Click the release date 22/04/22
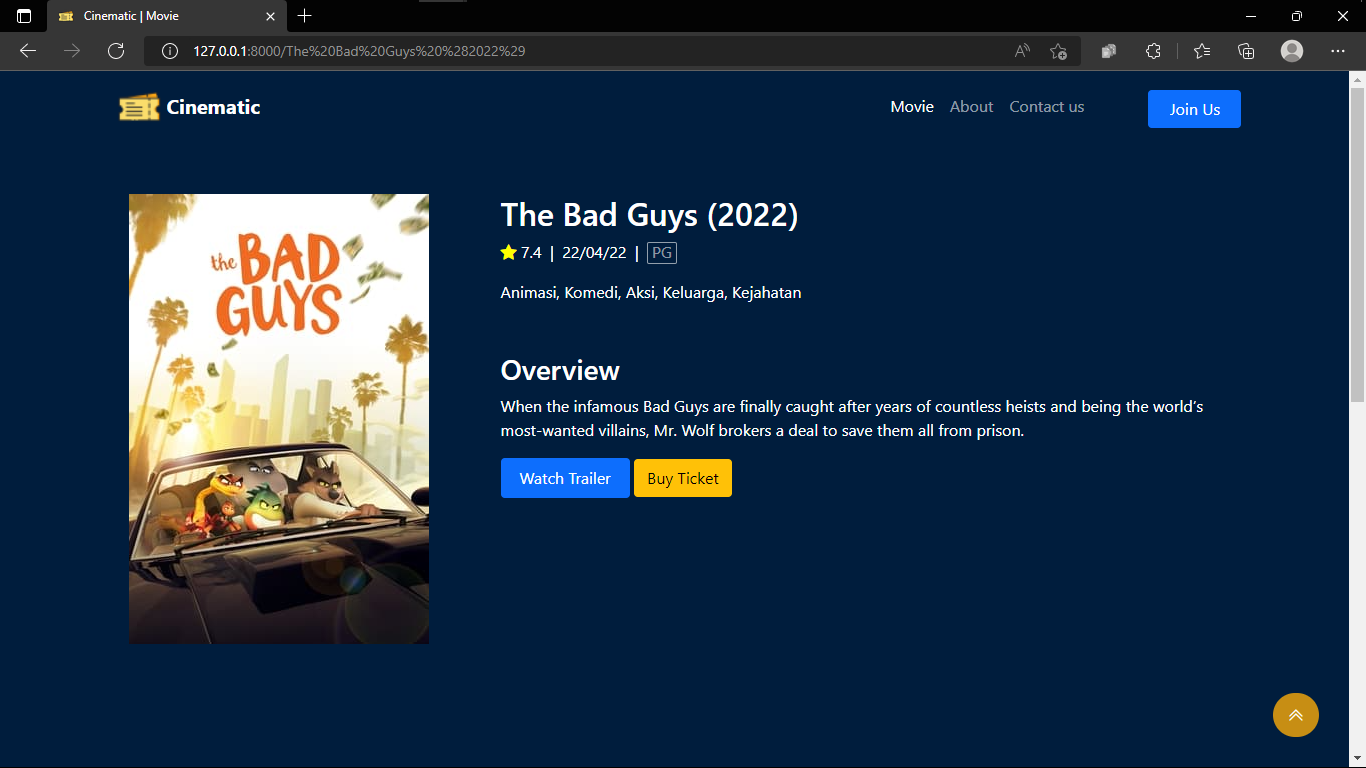 coord(594,253)
